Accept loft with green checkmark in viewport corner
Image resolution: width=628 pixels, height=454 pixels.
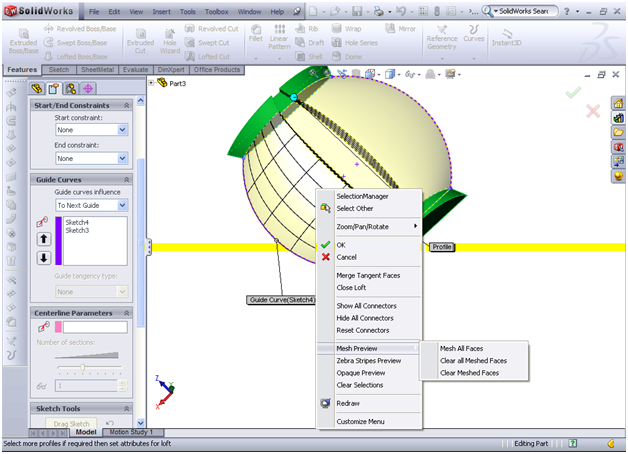click(573, 92)
